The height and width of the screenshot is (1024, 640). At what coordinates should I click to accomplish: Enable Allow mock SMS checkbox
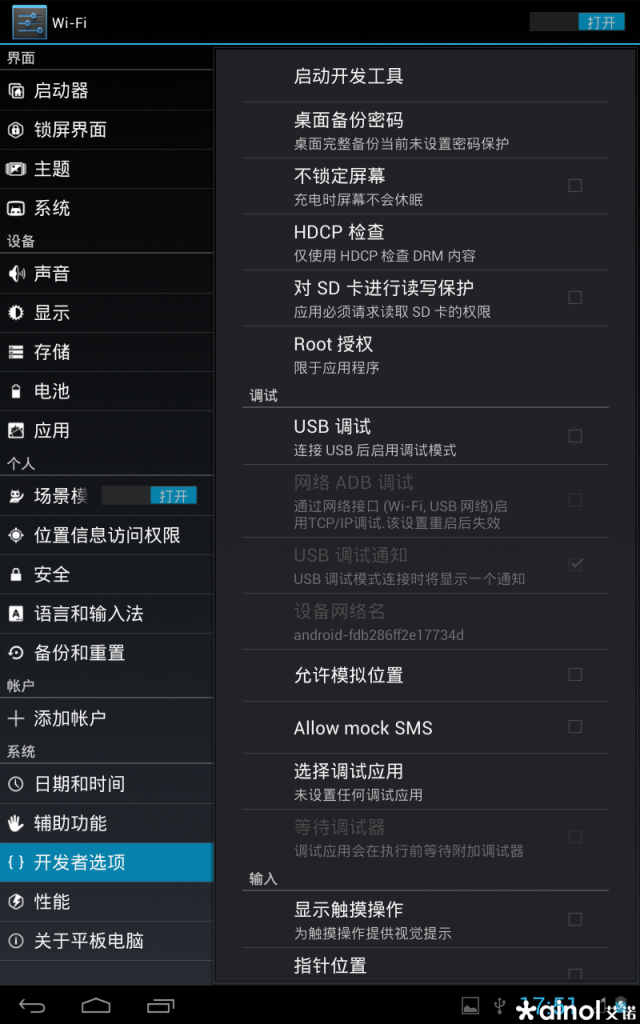575,726
